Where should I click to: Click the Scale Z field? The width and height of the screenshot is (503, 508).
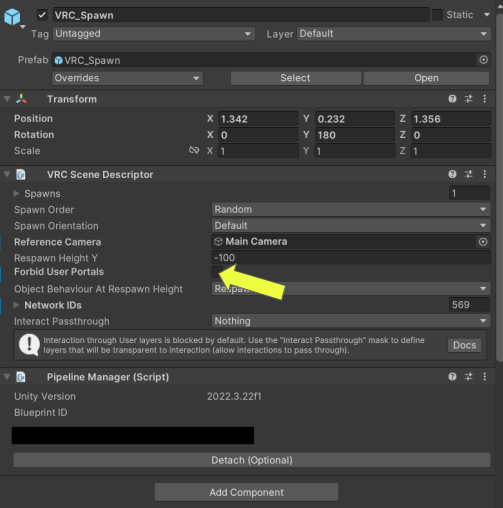tap(451, 151)
